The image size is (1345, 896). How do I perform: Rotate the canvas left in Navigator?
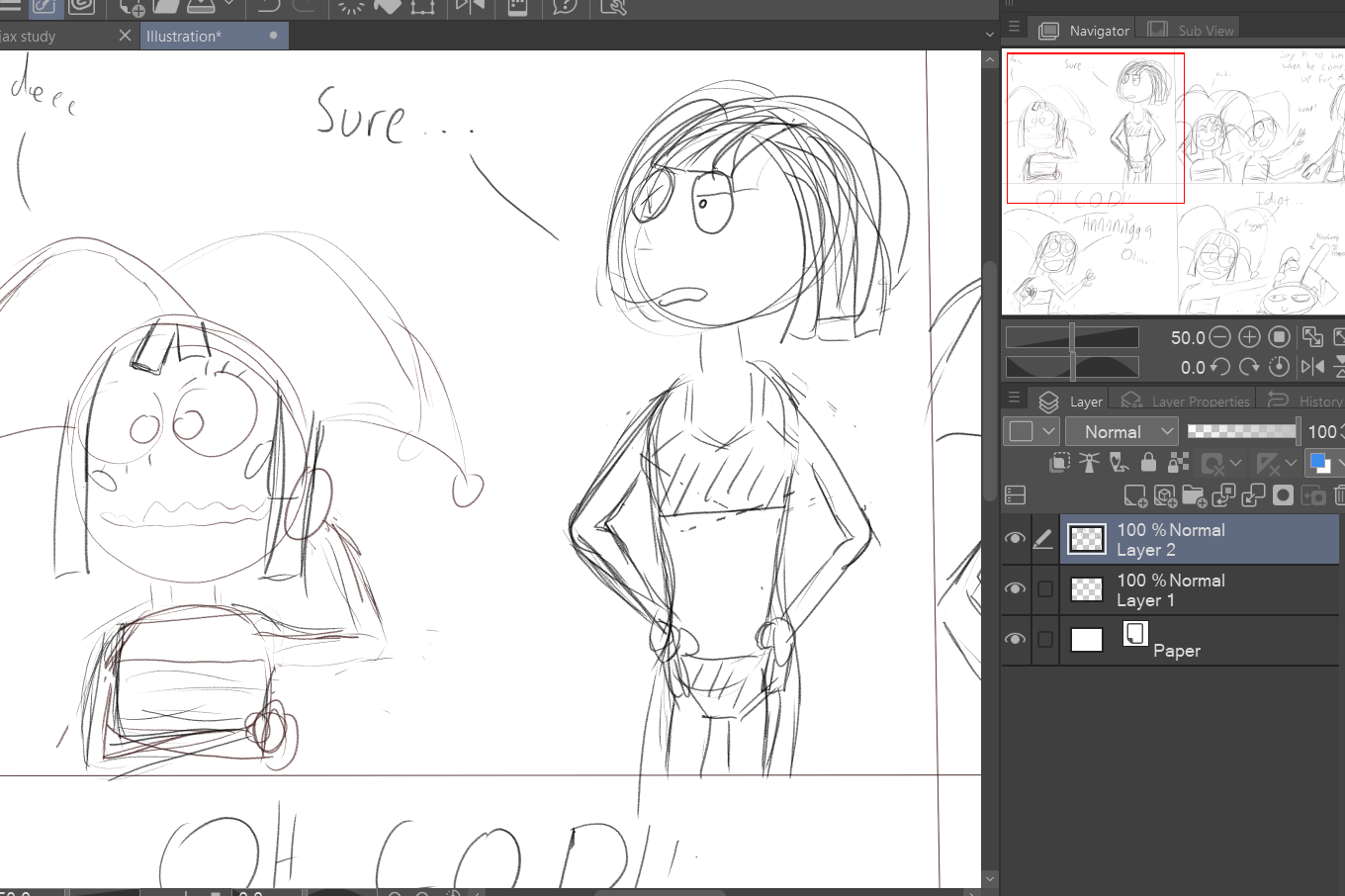(x=1220, y=367)
